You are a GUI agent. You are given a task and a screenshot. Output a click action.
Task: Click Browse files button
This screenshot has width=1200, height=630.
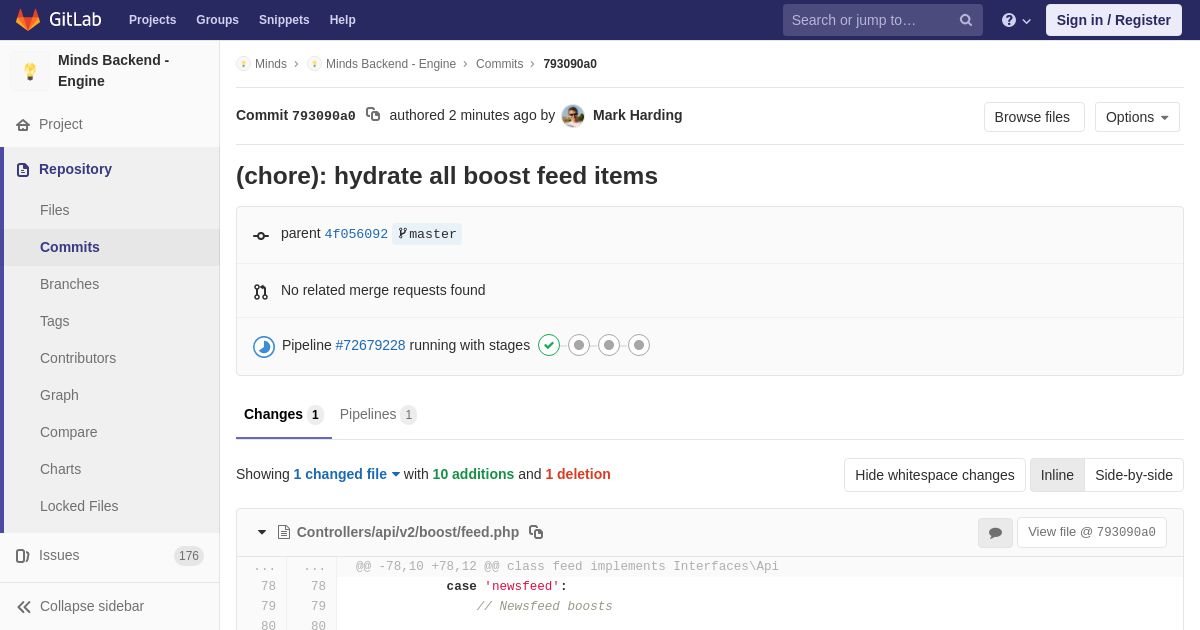(1034, 117)
